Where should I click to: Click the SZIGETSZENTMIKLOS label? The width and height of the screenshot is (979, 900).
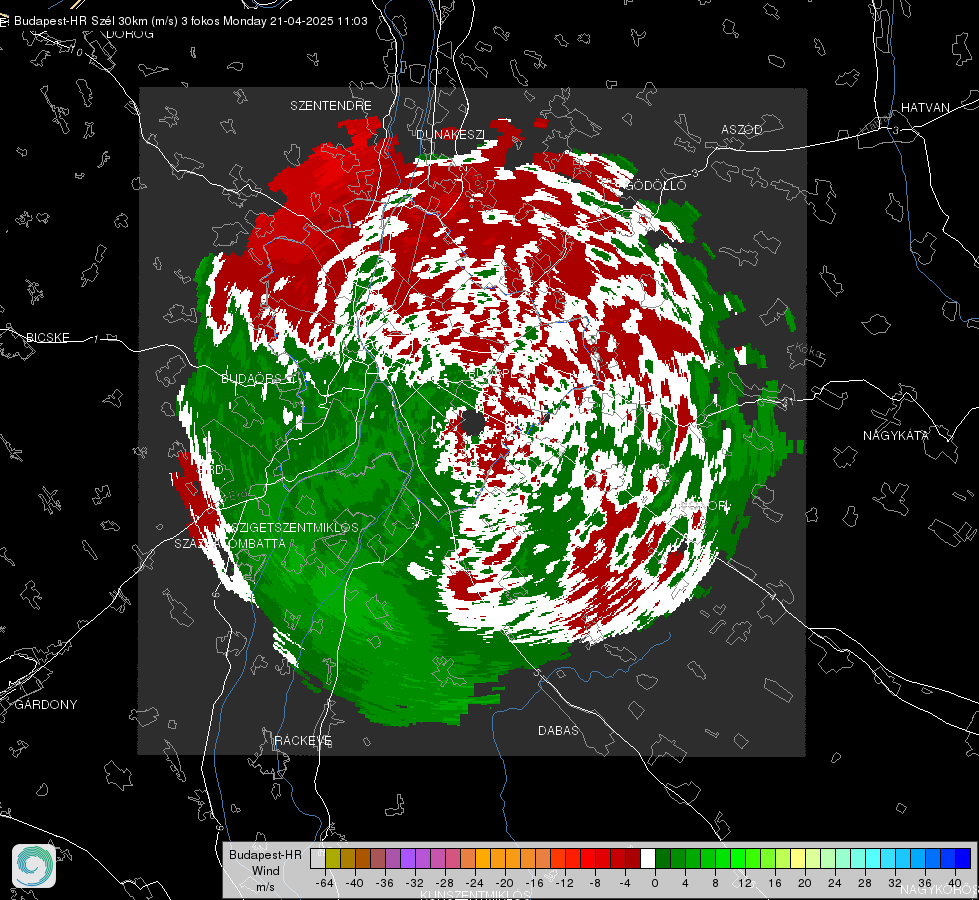(x=293, y=527)
